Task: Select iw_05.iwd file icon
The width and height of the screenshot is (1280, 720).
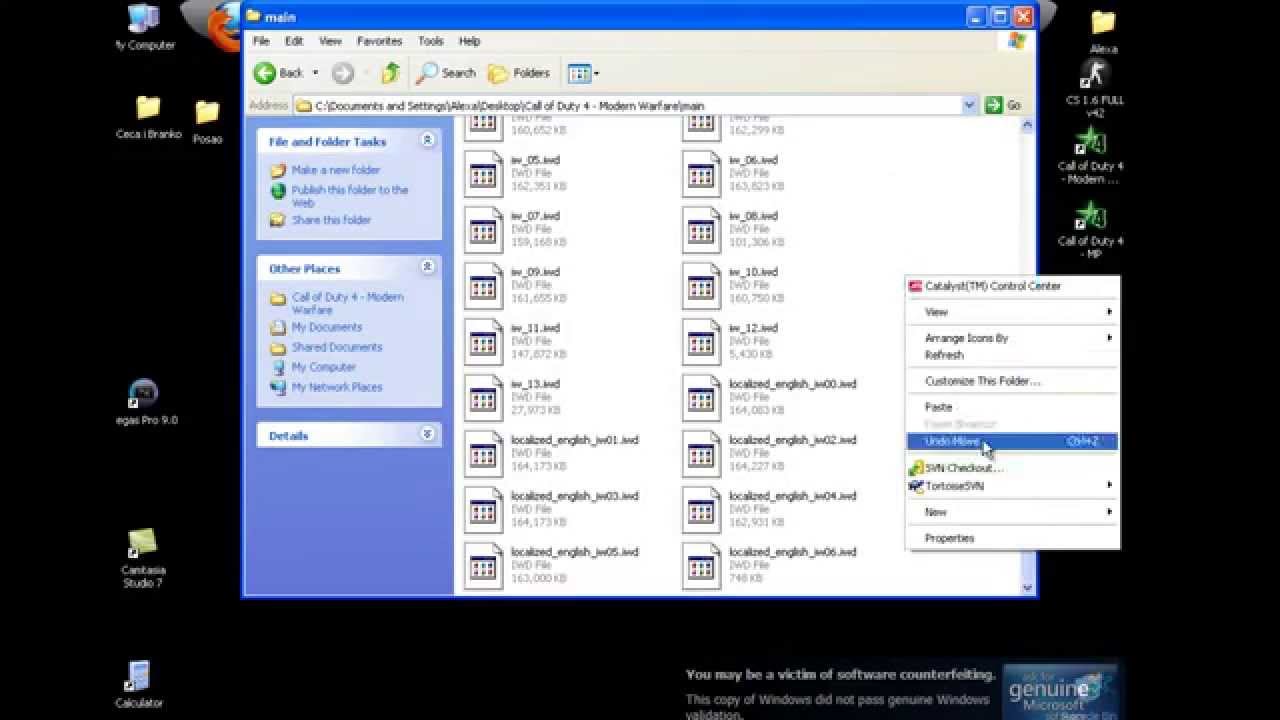Action: click(x=483, y=174)
